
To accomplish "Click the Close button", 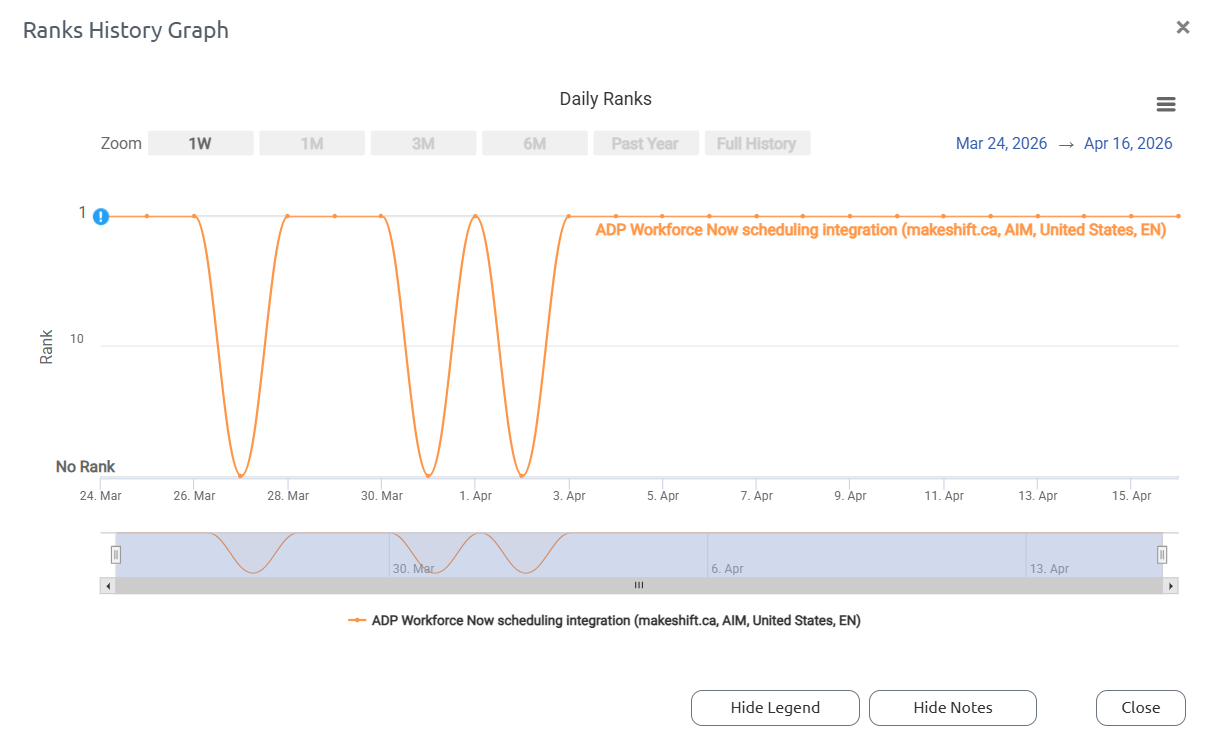I will coord(1141,707).
